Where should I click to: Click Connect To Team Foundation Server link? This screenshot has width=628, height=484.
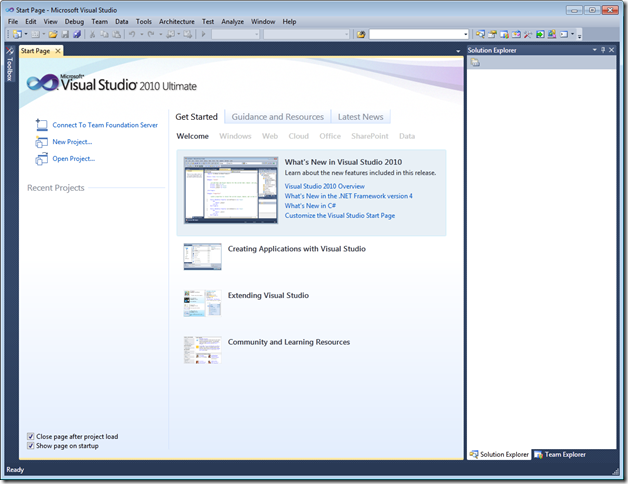(x=105, y=125)
